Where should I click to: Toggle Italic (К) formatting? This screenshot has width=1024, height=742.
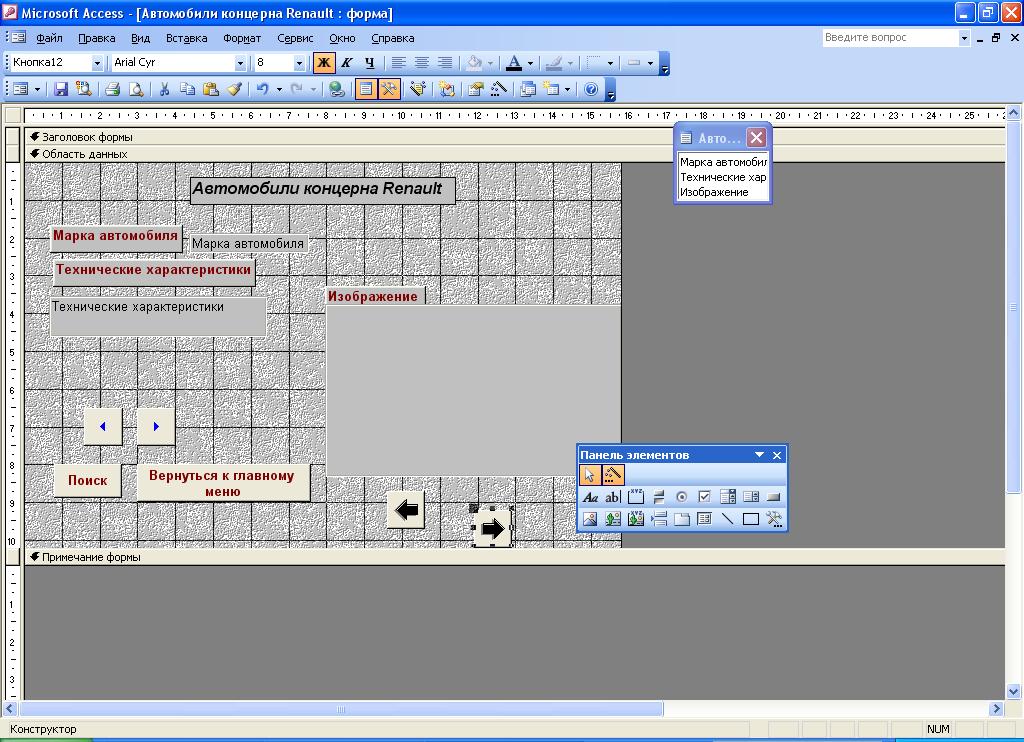[x=347, y=63]
